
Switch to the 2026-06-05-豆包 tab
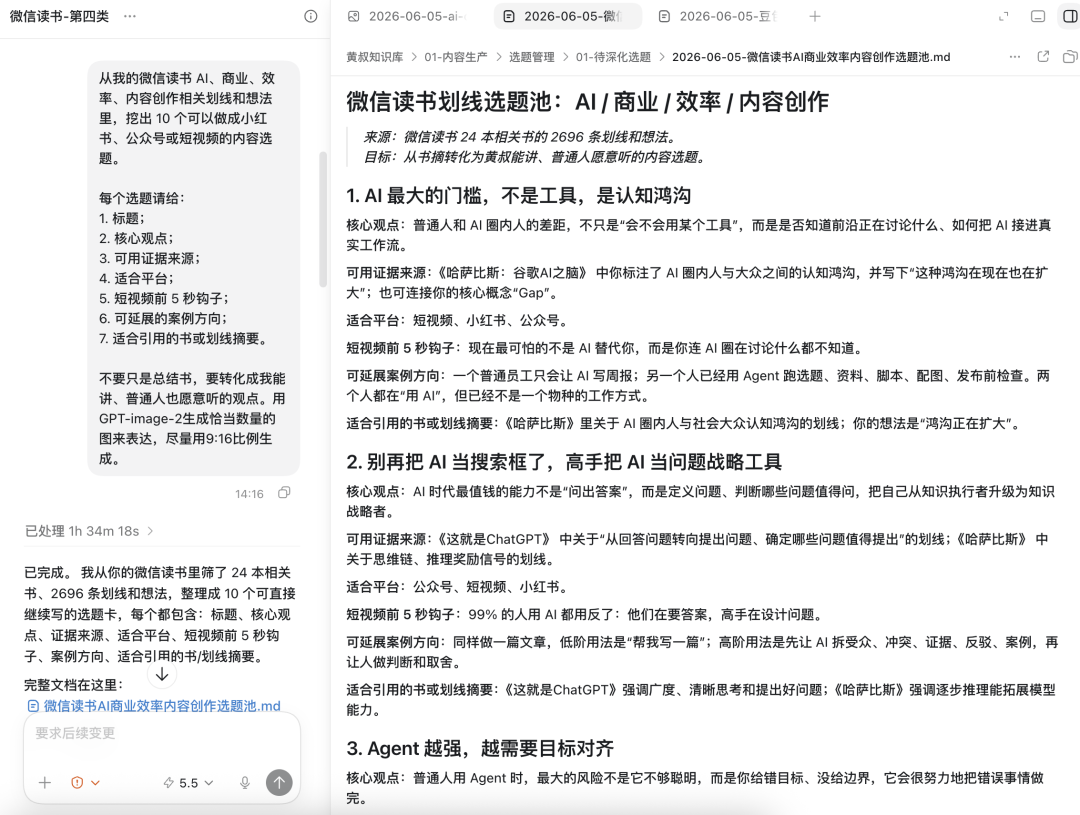pyautogui.click(x=718, y=16)
